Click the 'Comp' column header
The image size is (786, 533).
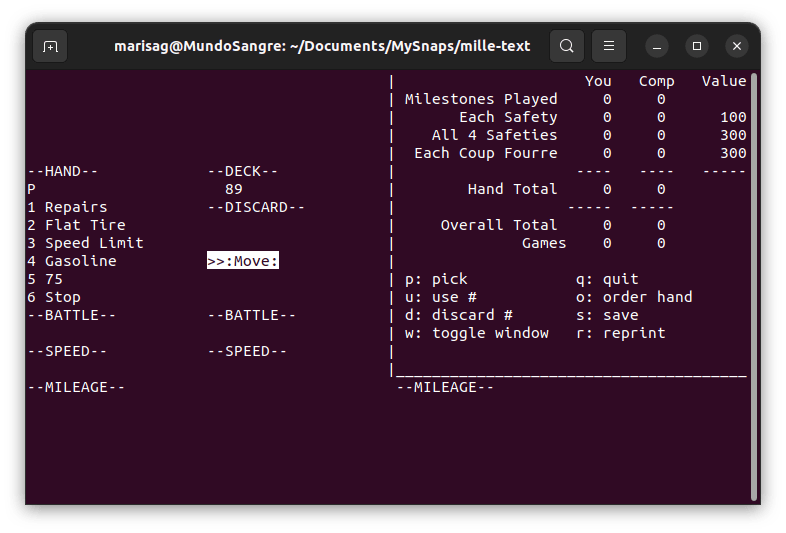coord(657,81)
